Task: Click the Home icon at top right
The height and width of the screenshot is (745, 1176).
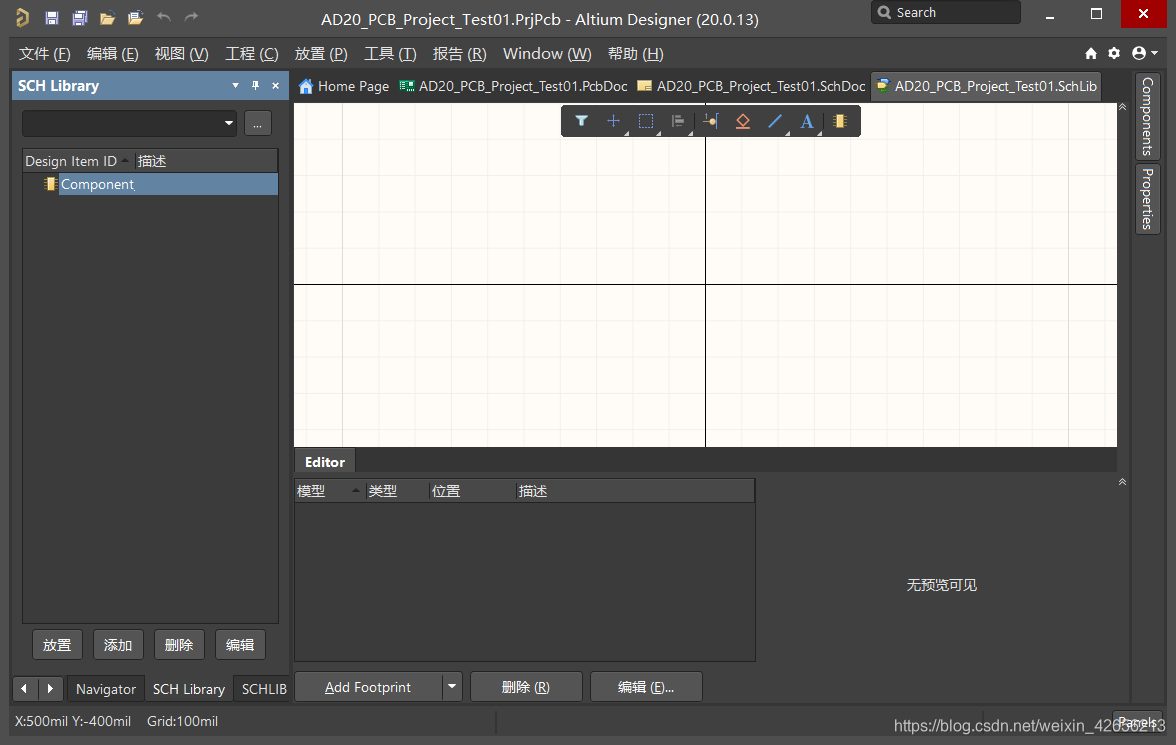Action: (1091, 53)
